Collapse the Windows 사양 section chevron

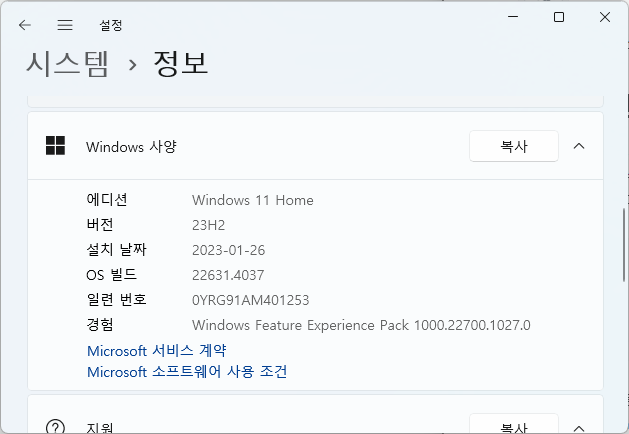point(579,146)
